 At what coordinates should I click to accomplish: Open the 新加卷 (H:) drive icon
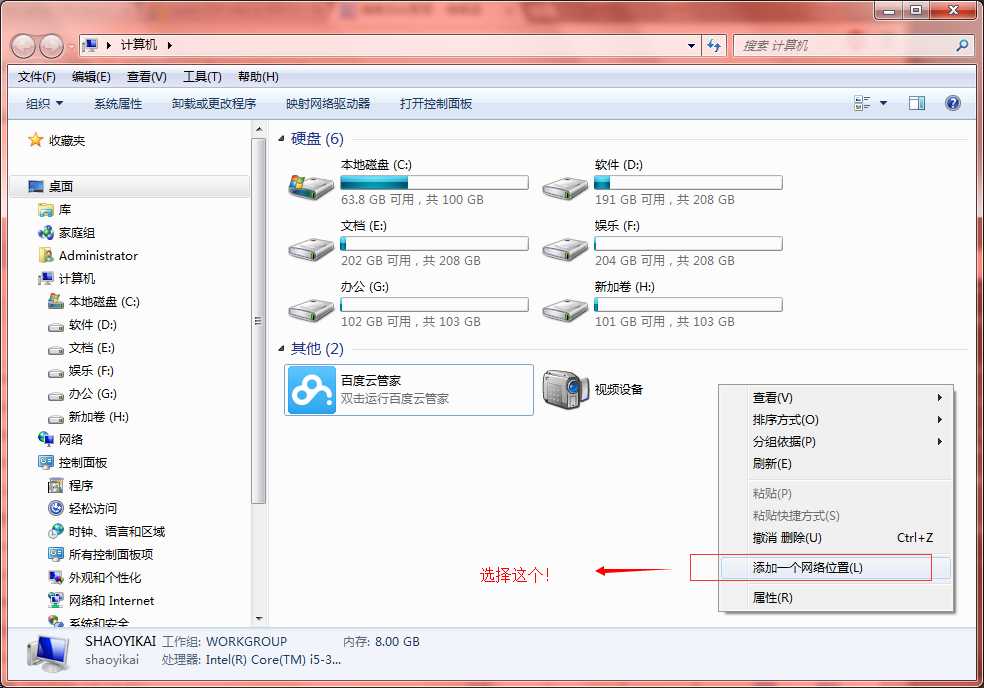(565, 309)
